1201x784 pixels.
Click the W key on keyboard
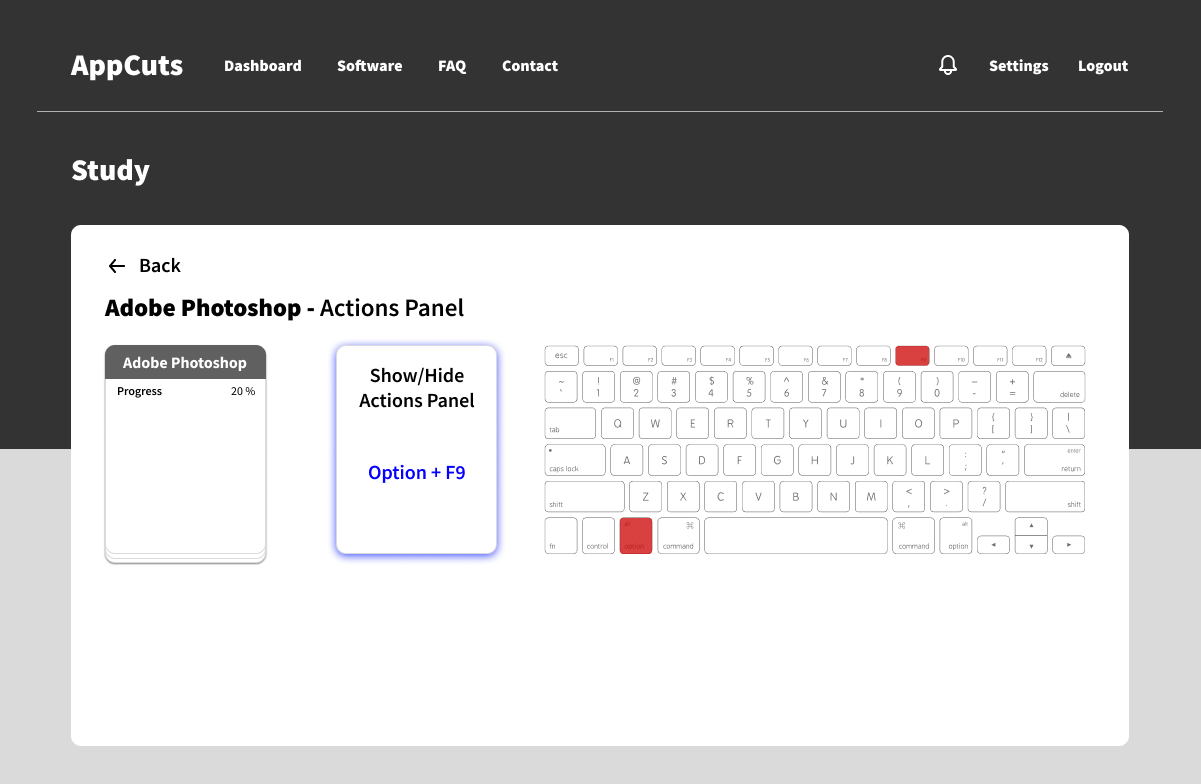pyautogui.click(x=655, y=422)
